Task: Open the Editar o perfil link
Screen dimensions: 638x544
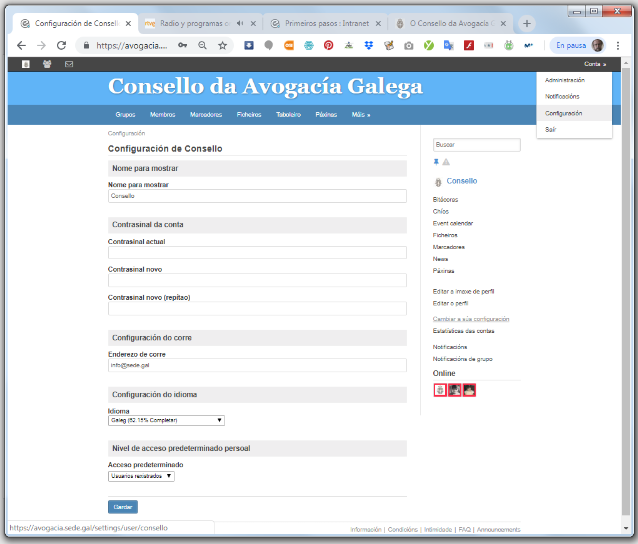Action: (x=449, y=302)
